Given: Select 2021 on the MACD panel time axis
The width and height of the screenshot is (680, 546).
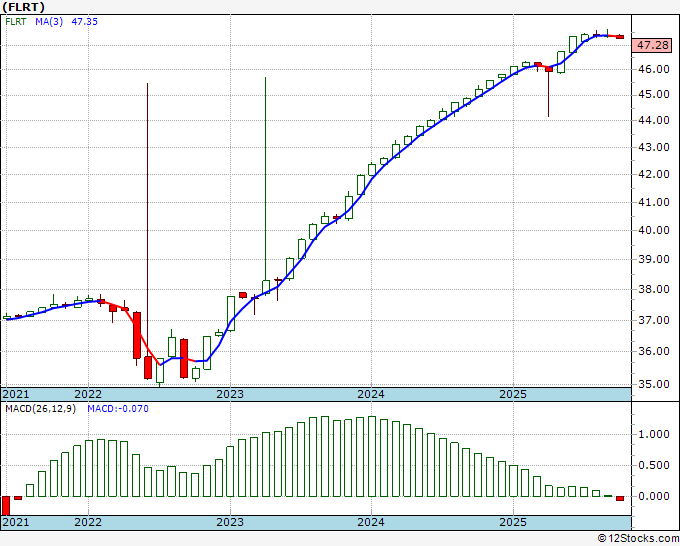Looking at the screenshot, I should (x=16, y=521).
